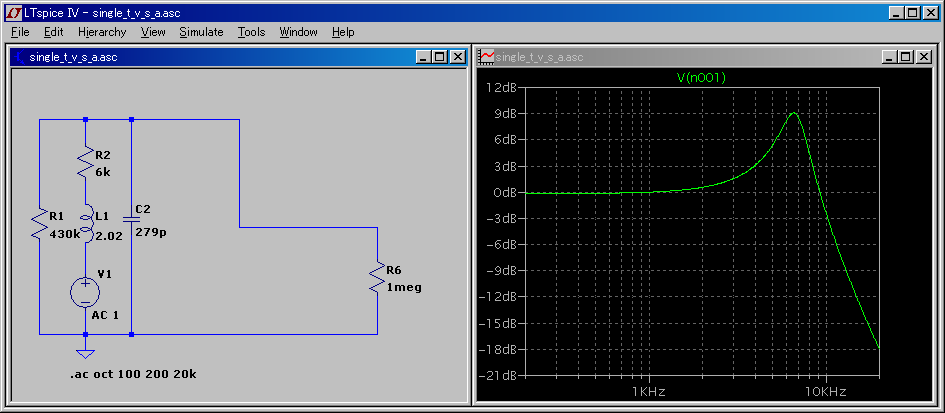Select resistor R1 symbol in schematic
Image resolution: width=945 pixels, height=413 pixels.
click(x=40, y=222)
